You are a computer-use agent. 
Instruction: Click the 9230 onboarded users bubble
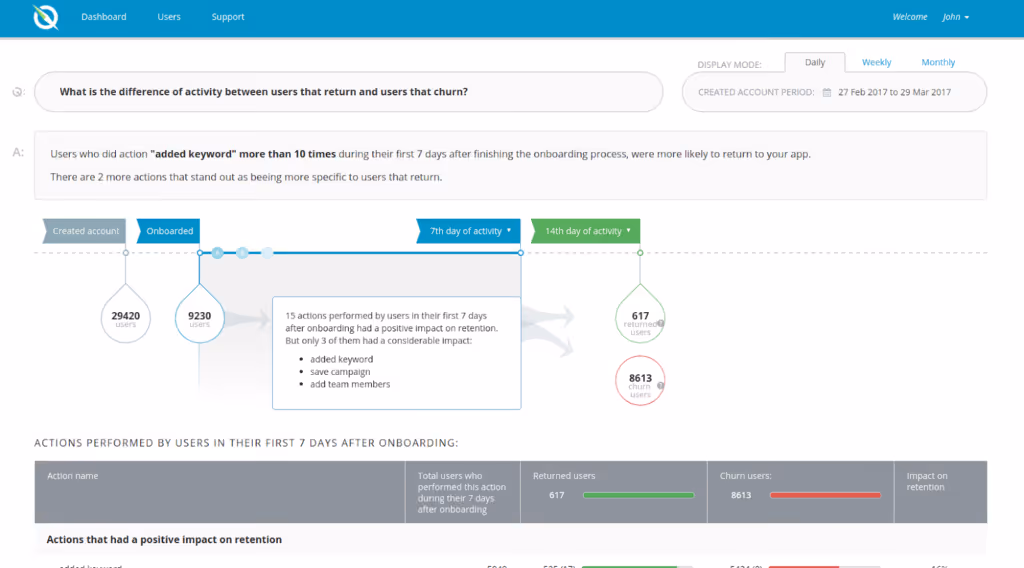pos(200,317)
